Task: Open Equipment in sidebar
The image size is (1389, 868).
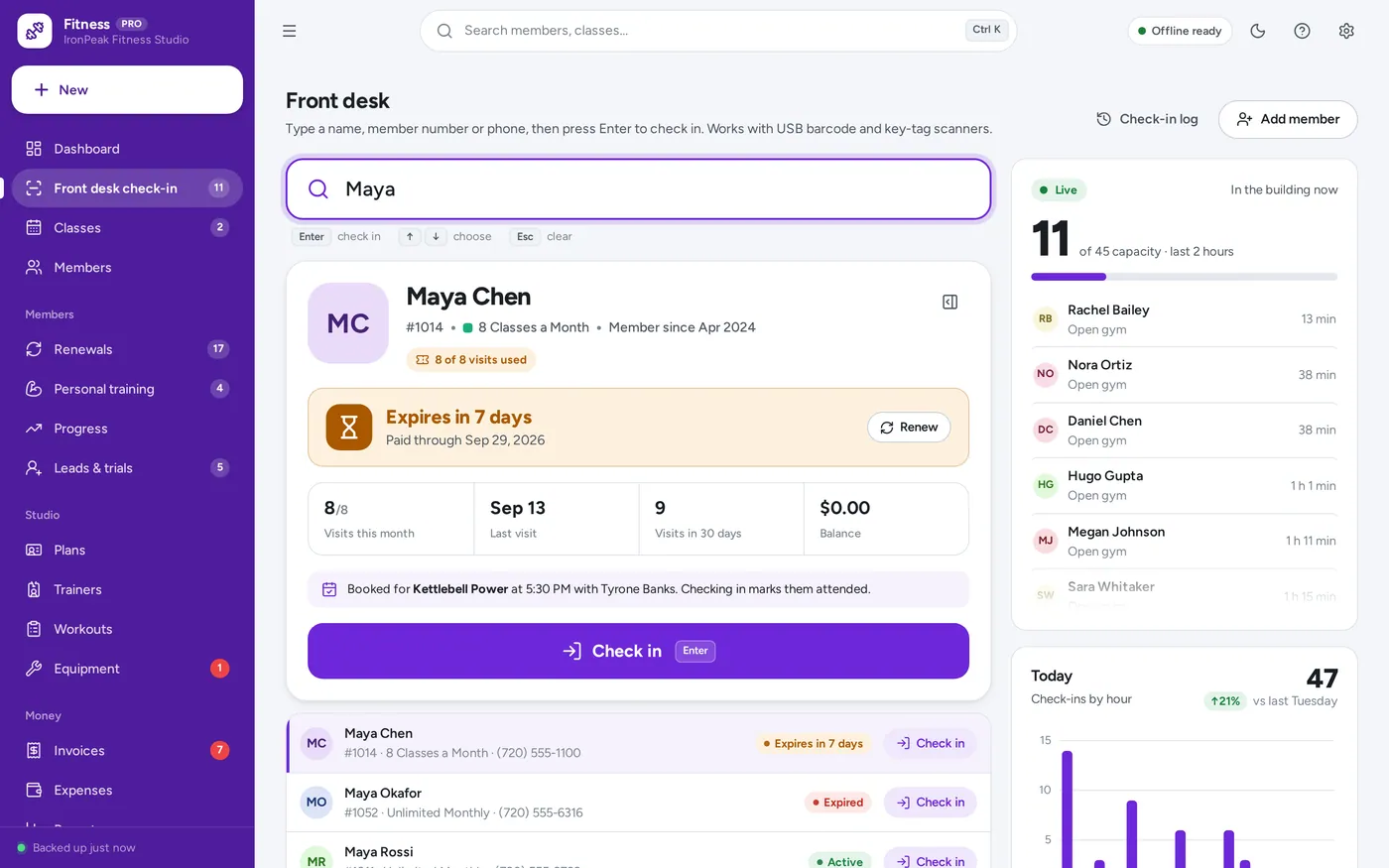Action: click(127, 669)
